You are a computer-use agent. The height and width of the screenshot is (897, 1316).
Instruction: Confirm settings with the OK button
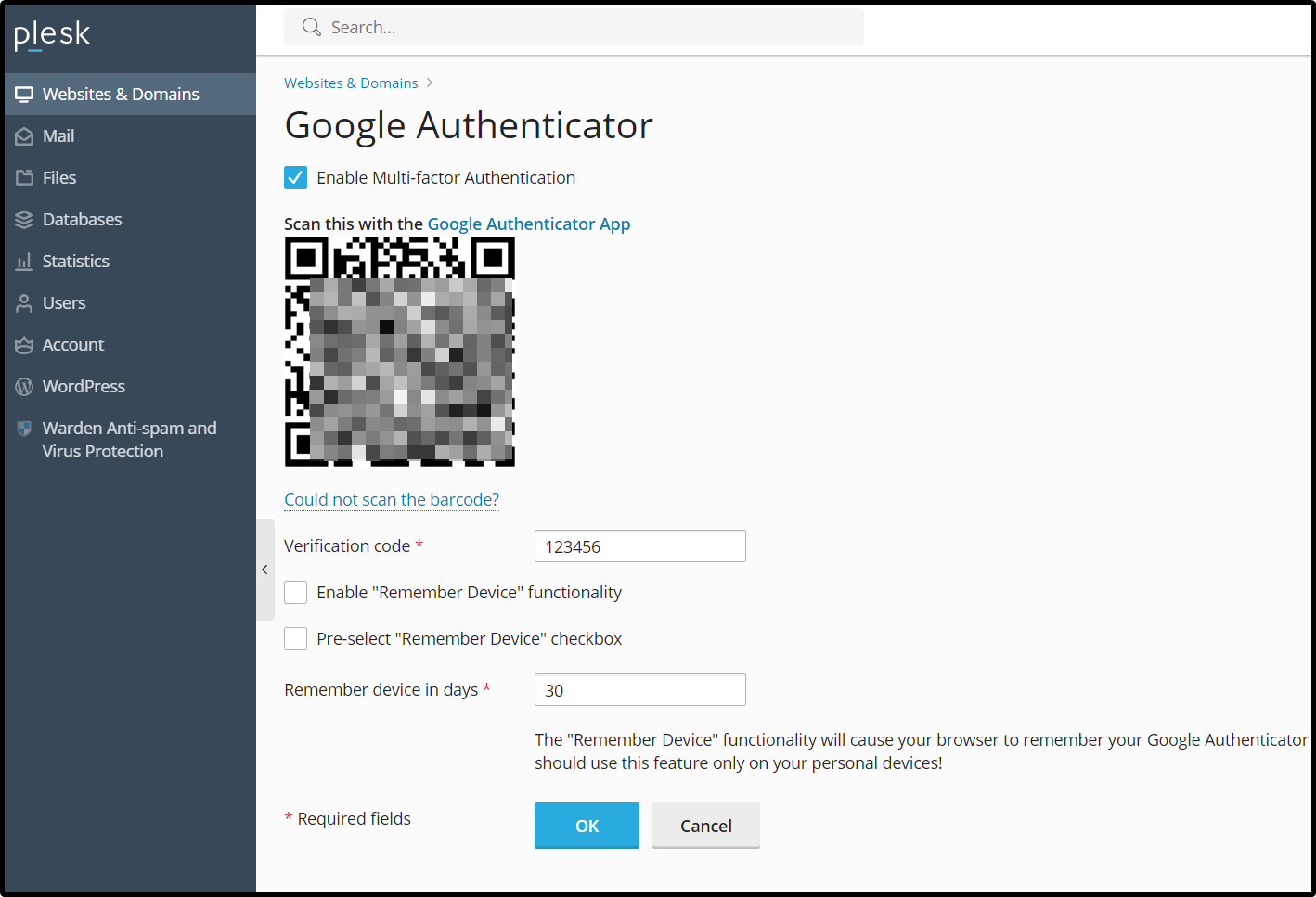(587, 826)
